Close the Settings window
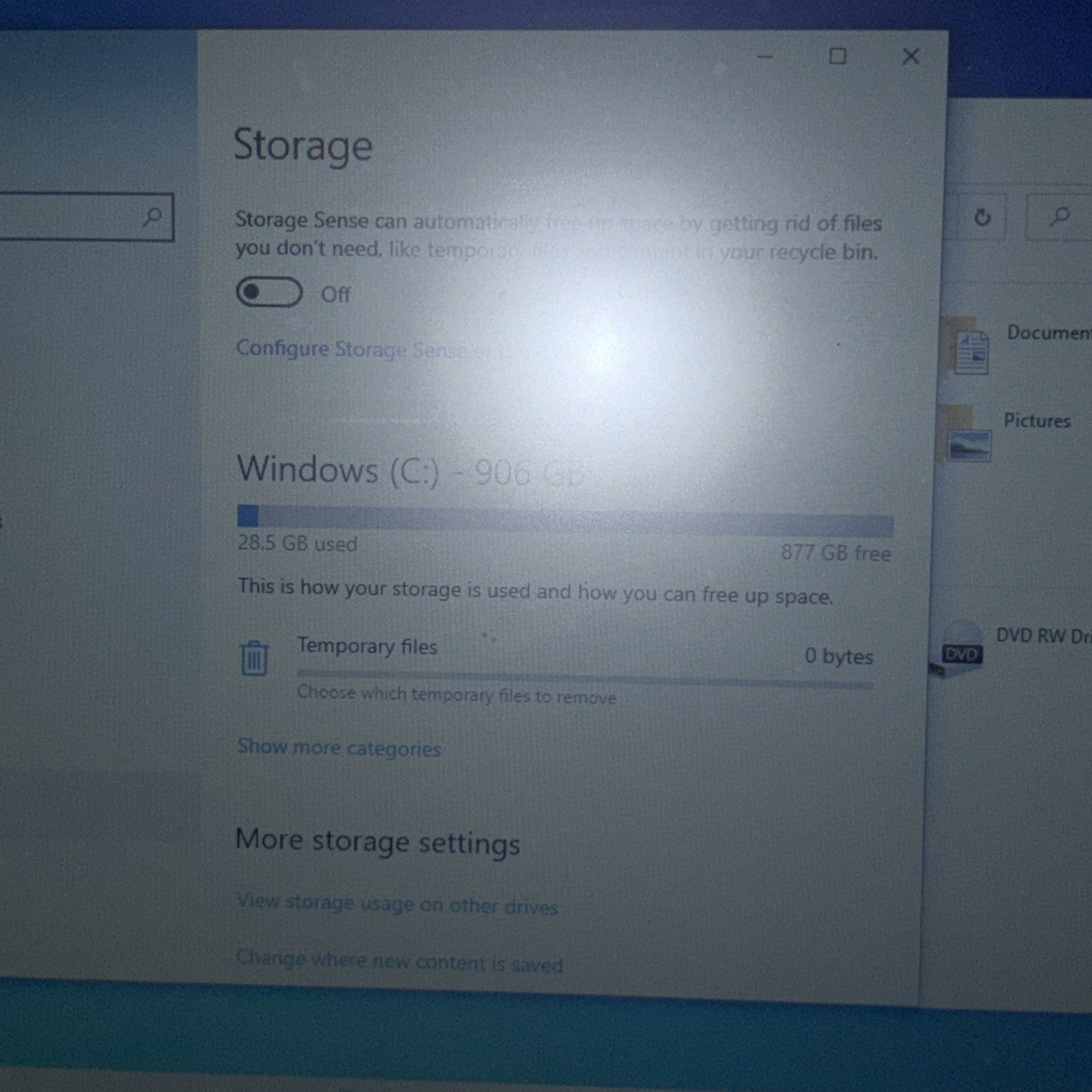1092x1092 pixels. tap(910, 56)
